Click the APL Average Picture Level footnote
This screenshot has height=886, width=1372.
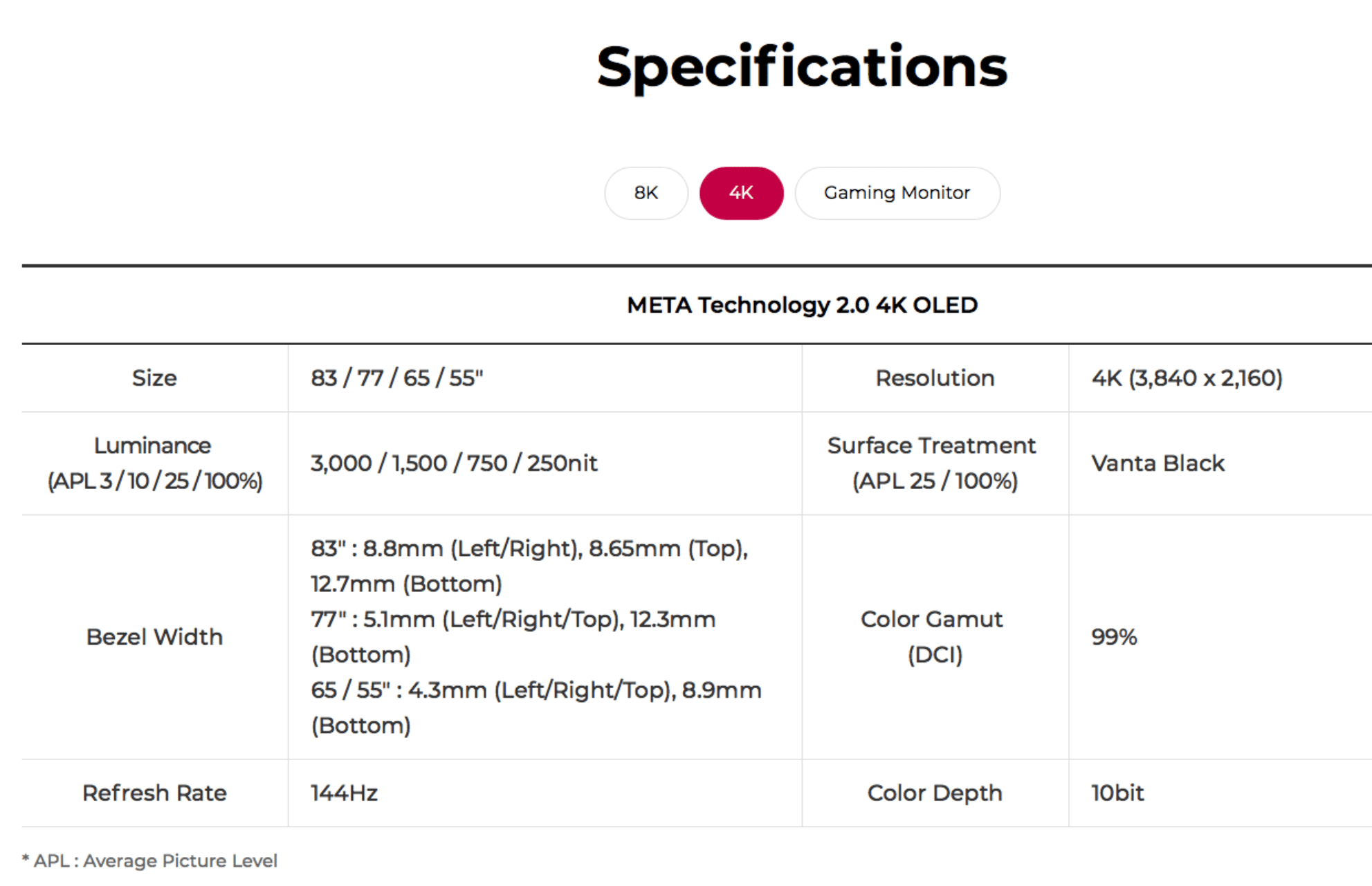tap(149, 860)
